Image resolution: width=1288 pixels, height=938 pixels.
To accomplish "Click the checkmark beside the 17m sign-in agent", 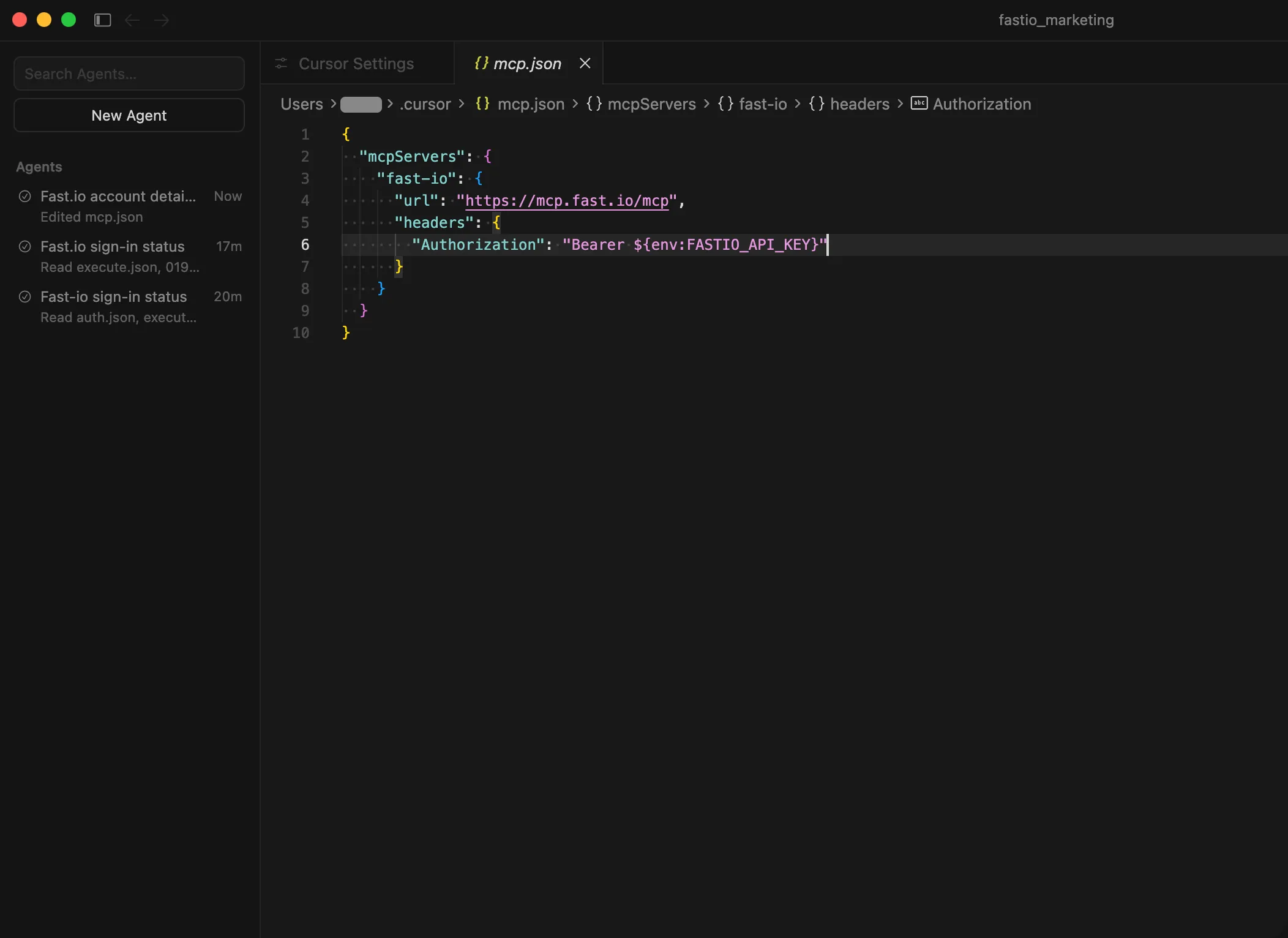I will 25,246.
